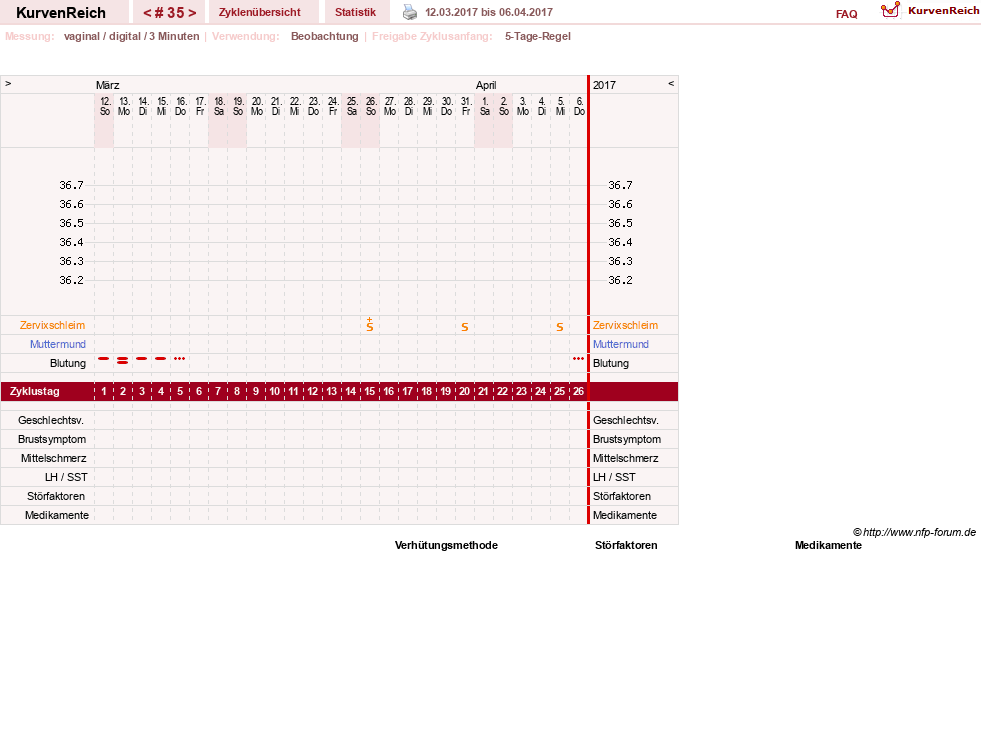Viewport: 981px width, 744px height.
Task: Click the left Zervixschleim row label
Action: click(x=53, y=325)
